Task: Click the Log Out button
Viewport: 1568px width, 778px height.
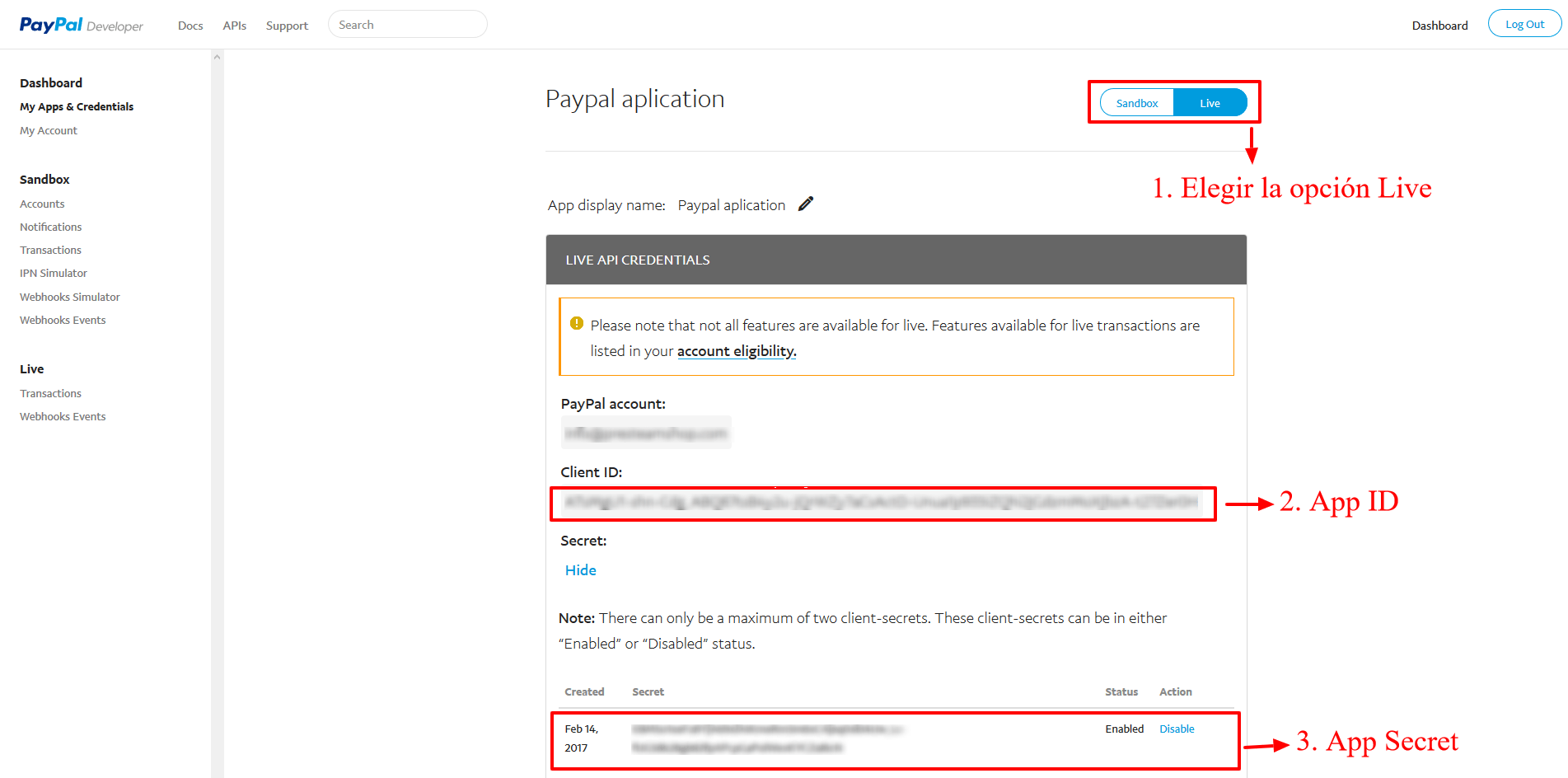Action: (x=1524, y=24)
